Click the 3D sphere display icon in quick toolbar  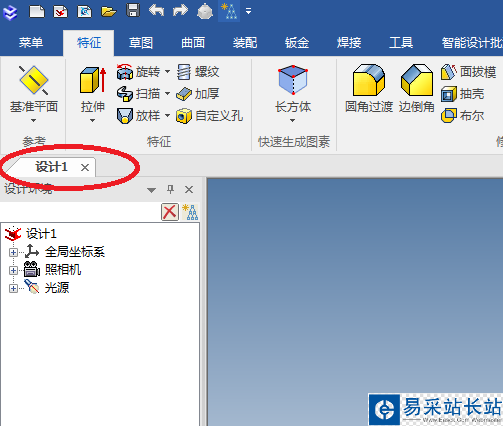click(205, 11)
